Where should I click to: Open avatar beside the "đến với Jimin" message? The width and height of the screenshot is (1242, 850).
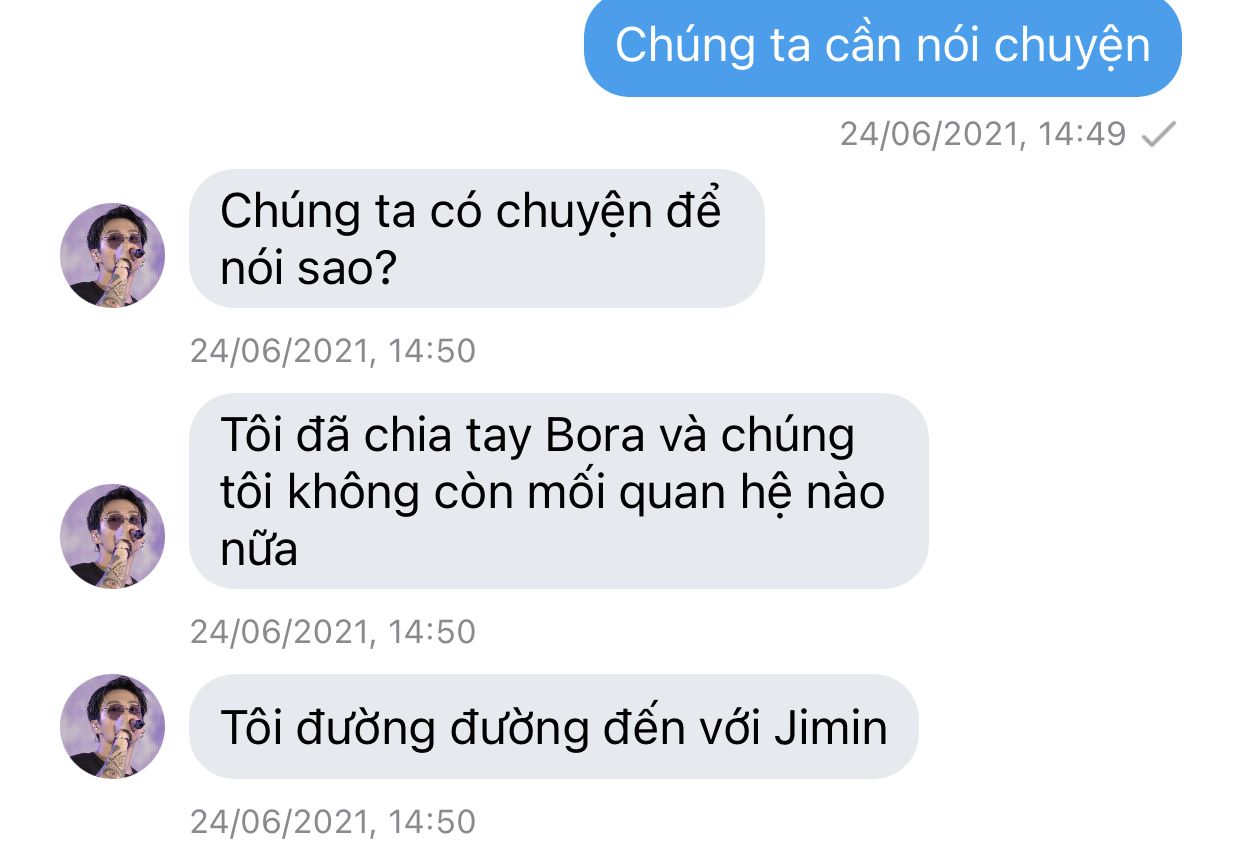point(113,726)
